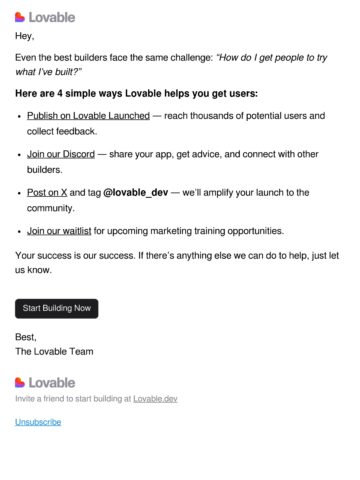Image resolution: width=360 pixels, height=480 pixels.
Task: Open the Post on X link
Action: [x=47, y=192]
